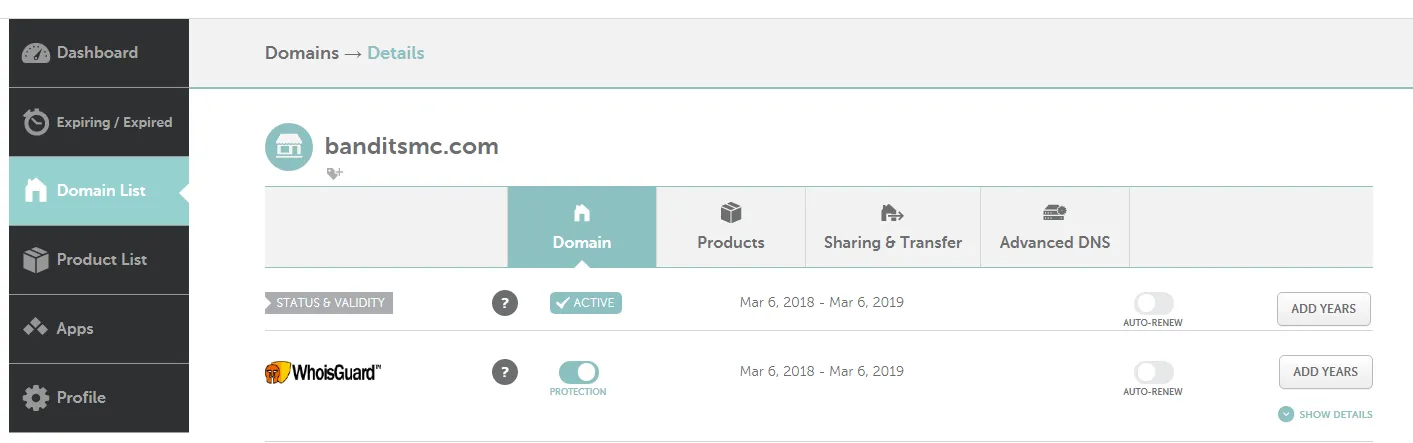This screenshot has width=1413, height=443.
Task: Disable the WhoisGuard protection toggle
Action: tap(578, 372)
